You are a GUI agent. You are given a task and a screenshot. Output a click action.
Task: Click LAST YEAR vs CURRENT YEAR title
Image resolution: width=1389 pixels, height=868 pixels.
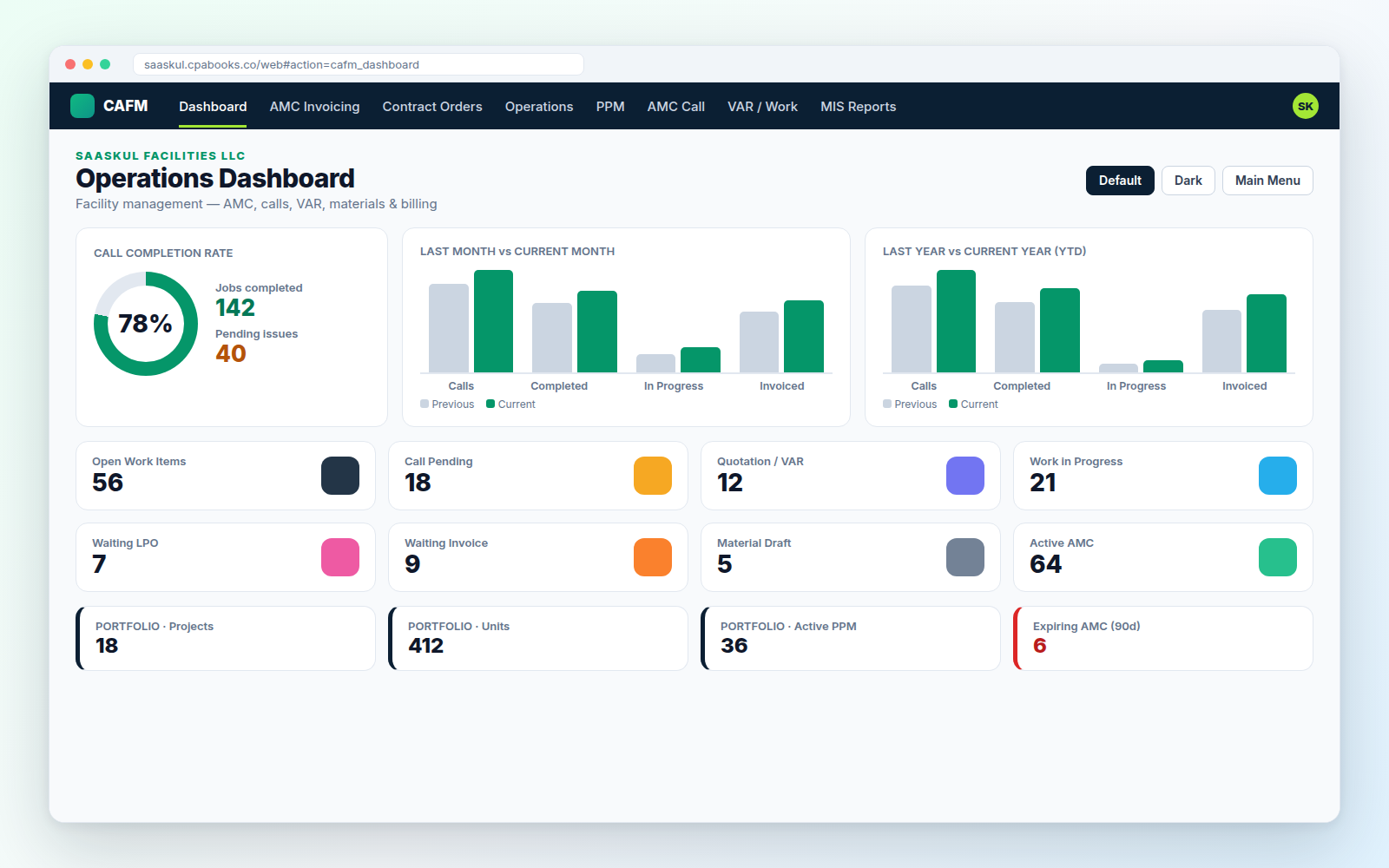(984, 252)
